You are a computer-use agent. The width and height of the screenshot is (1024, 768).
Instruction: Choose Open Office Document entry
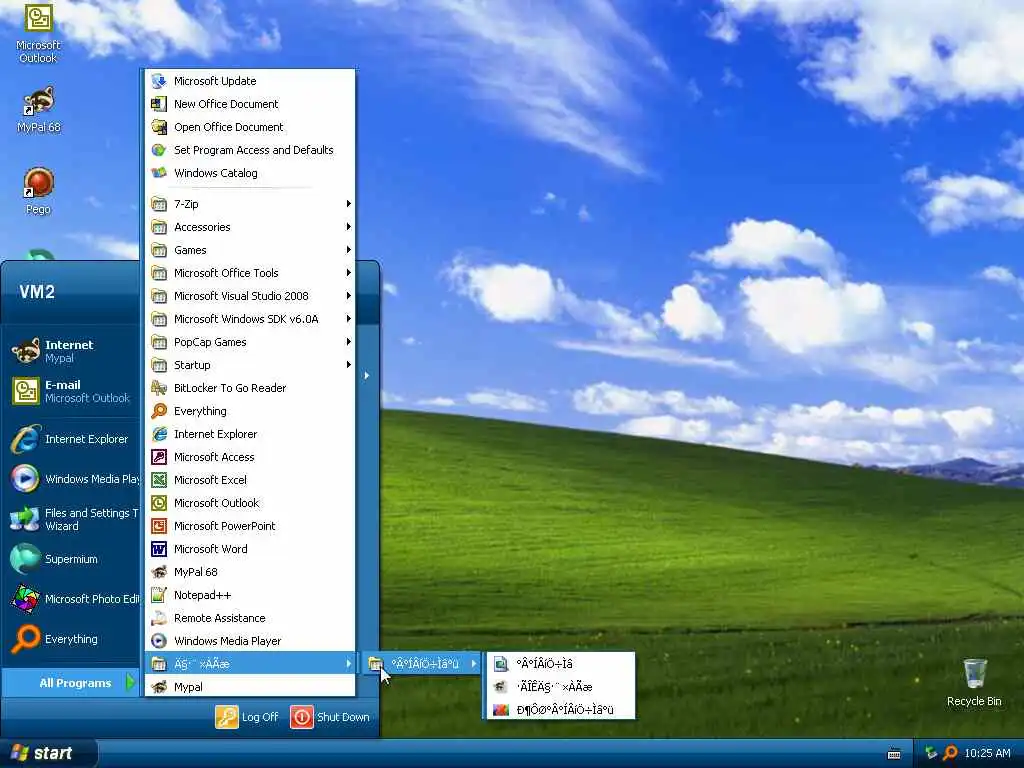tap(250, 127)
